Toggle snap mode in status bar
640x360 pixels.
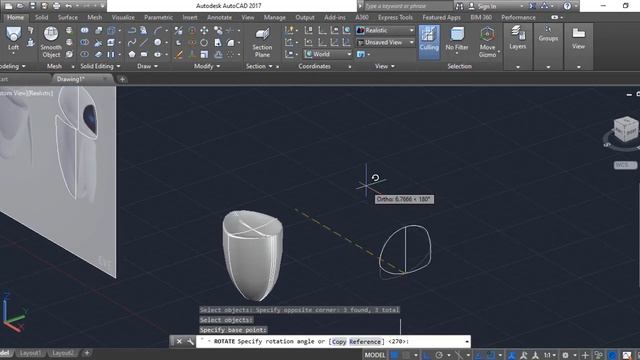click(407, 355)
